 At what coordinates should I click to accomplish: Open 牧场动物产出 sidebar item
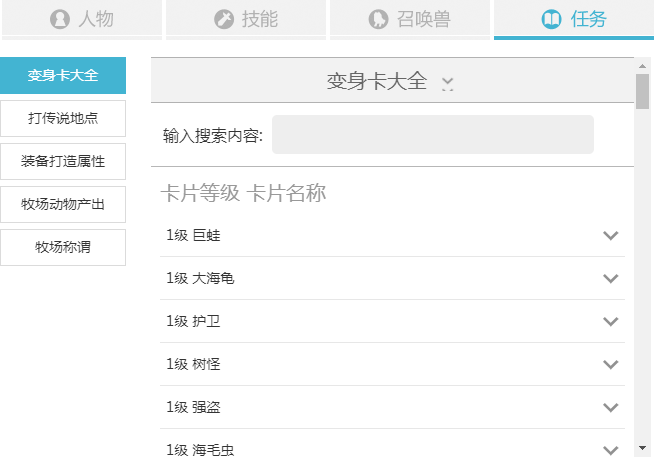[x=63, y=205]
